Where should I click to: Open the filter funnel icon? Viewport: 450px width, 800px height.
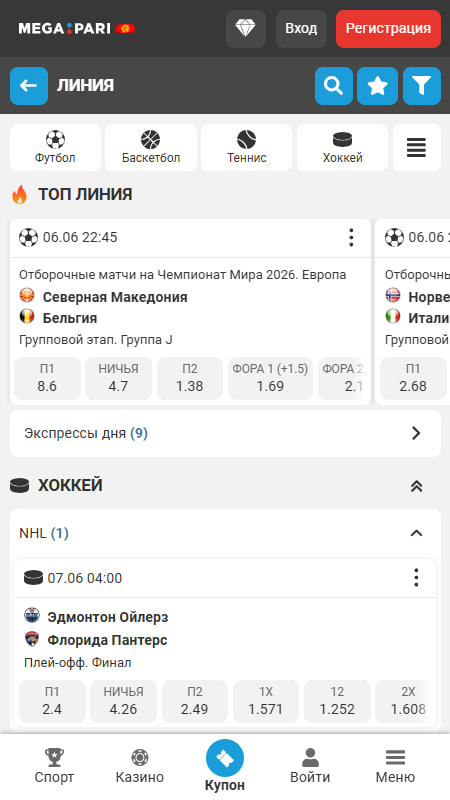click(422, 86)
